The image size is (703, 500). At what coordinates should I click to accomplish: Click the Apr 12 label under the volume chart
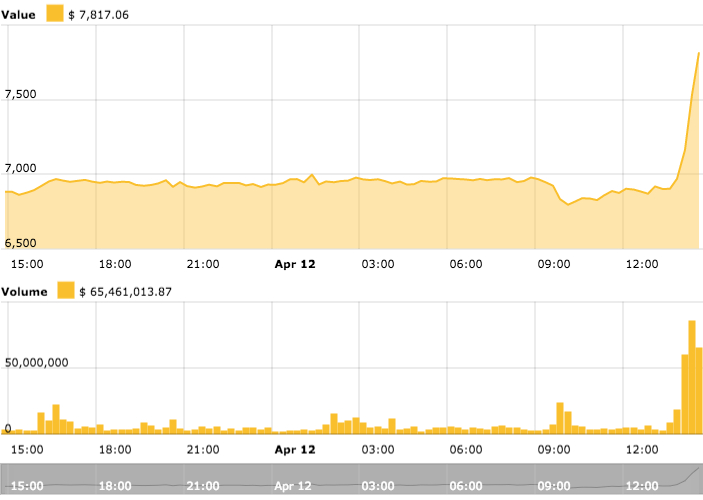[295, 450]
